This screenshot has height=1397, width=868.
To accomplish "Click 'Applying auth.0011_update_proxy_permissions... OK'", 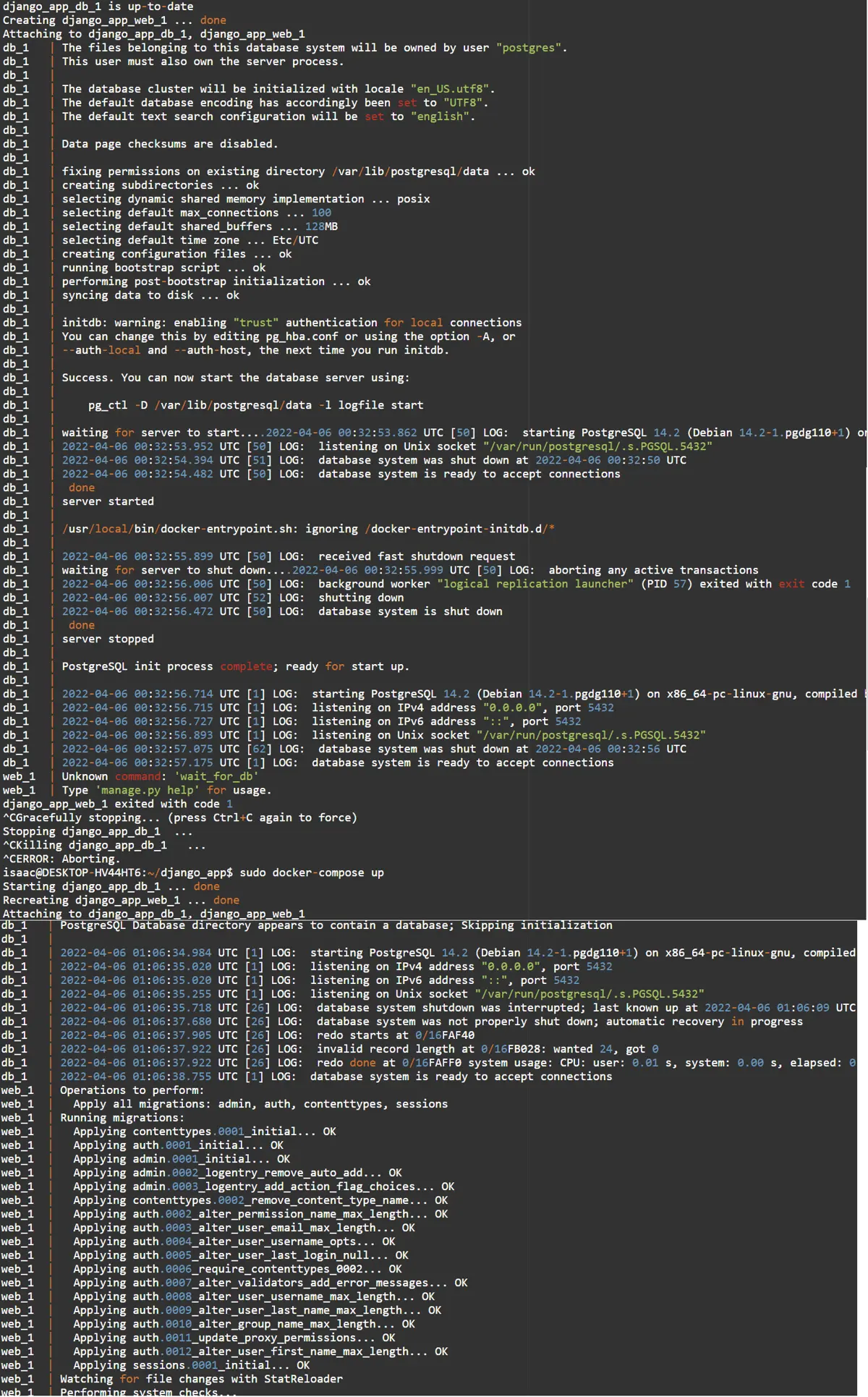I will tap(234, 1338).
